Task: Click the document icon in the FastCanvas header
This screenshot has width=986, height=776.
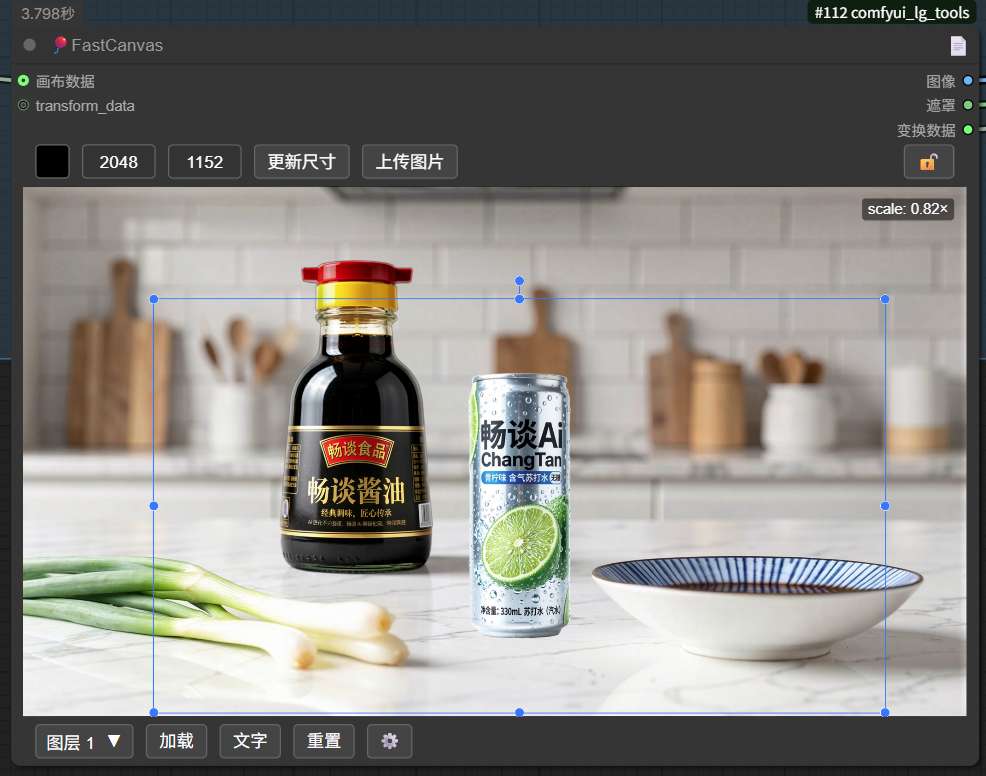Action: (x=958, y=45)
